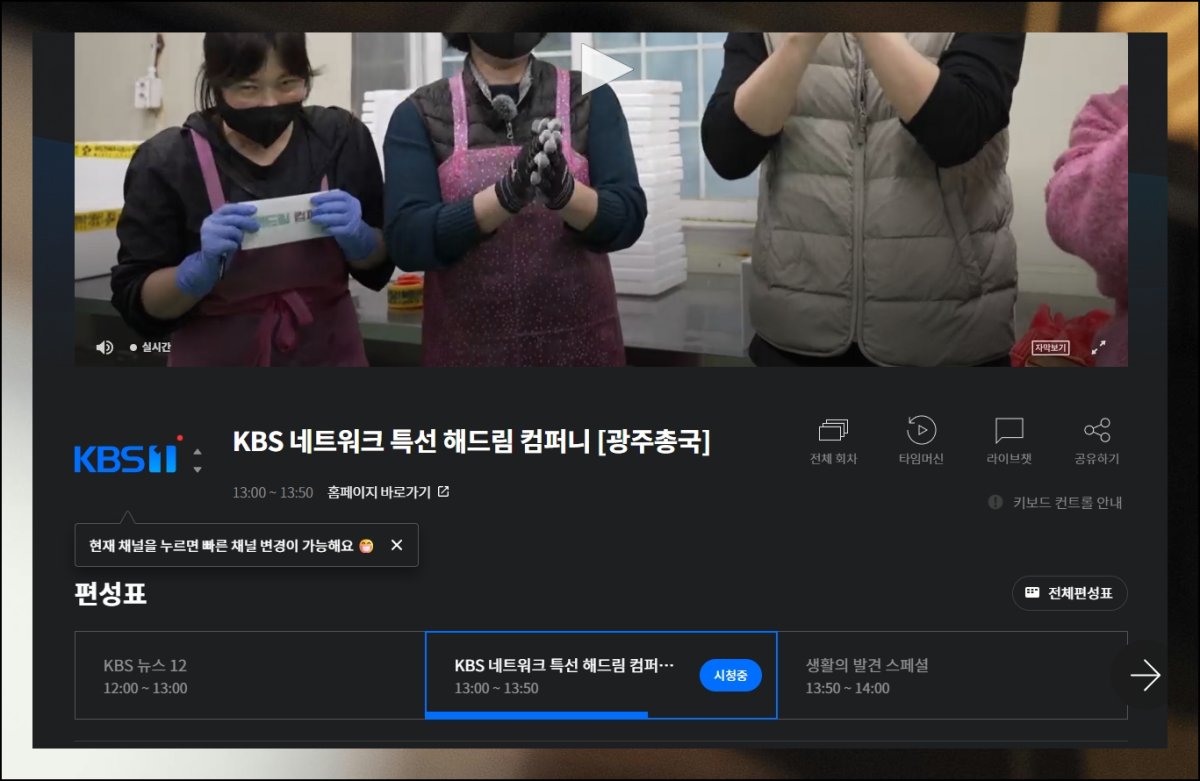
Task: Close the channel change tooltip
Action: 397,545
